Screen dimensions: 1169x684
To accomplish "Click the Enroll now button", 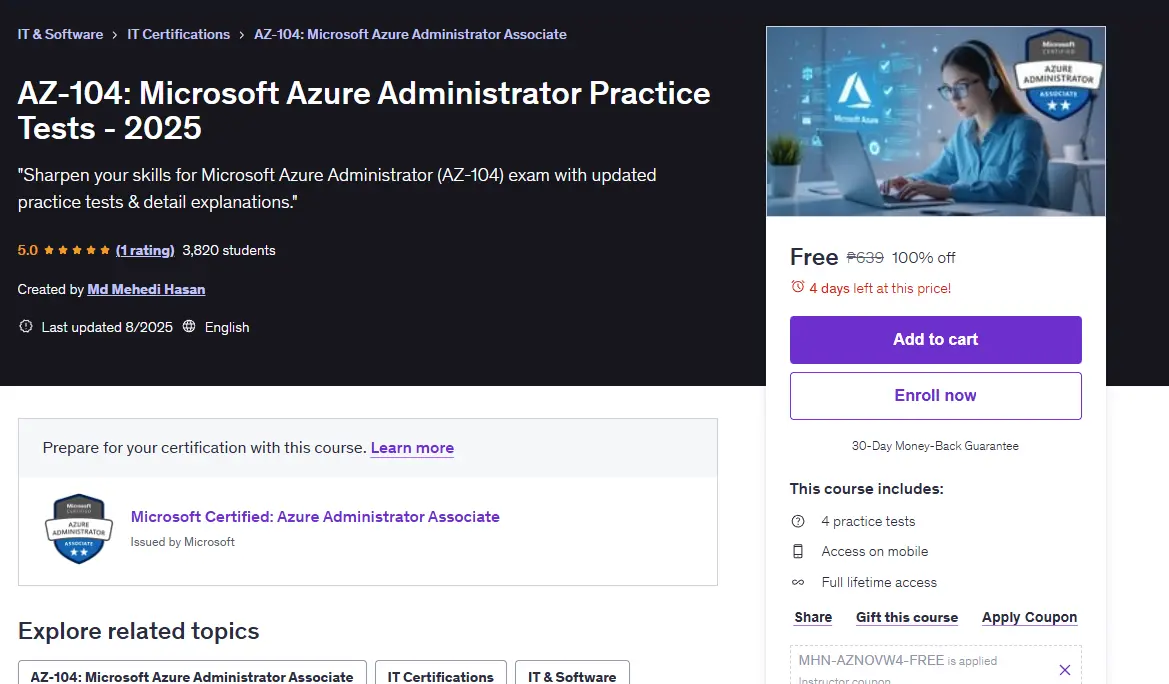I will click(x=936, y=396).
